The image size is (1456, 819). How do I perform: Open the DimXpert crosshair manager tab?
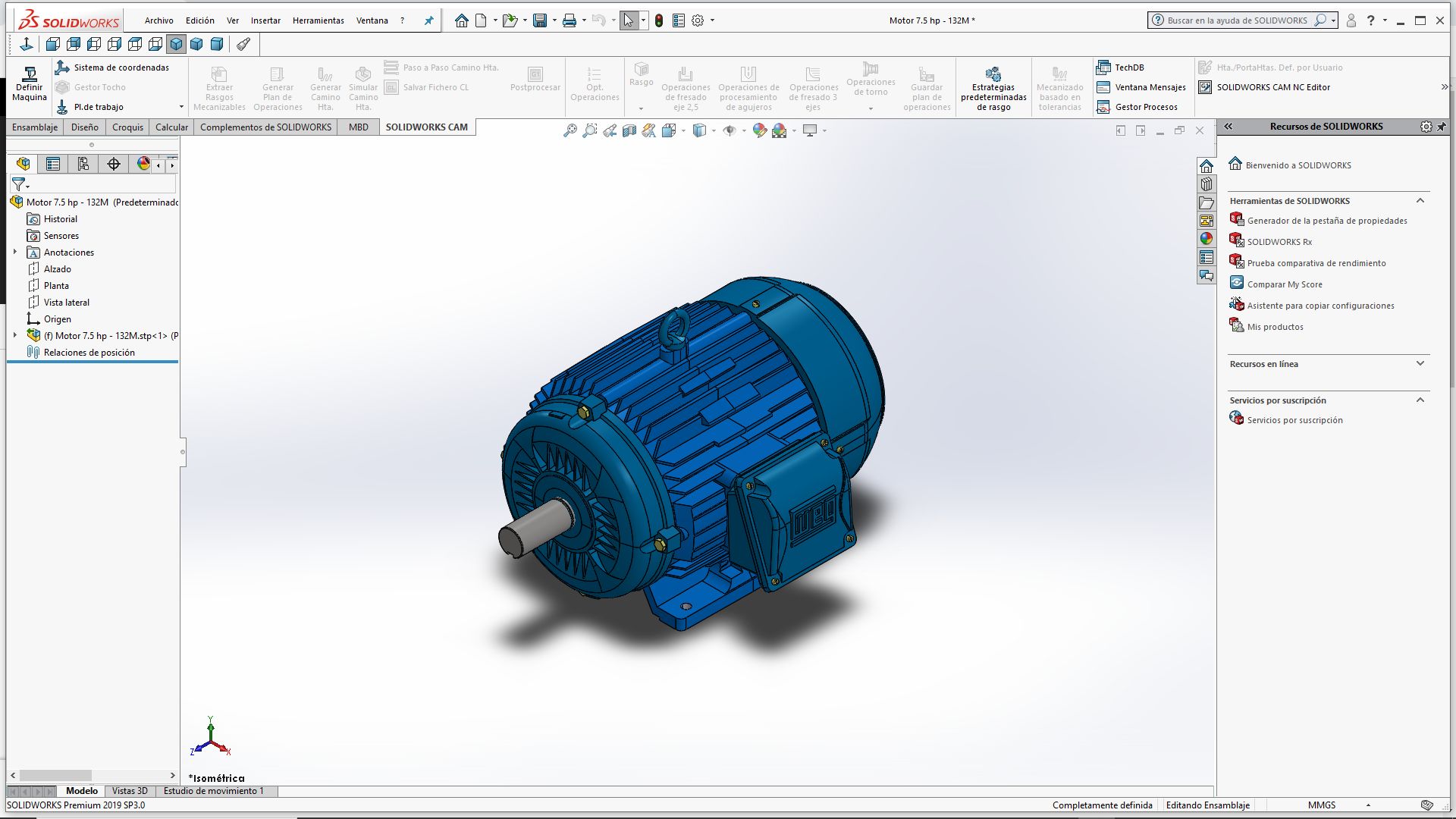pyautogui.click(x=114, y=164)
